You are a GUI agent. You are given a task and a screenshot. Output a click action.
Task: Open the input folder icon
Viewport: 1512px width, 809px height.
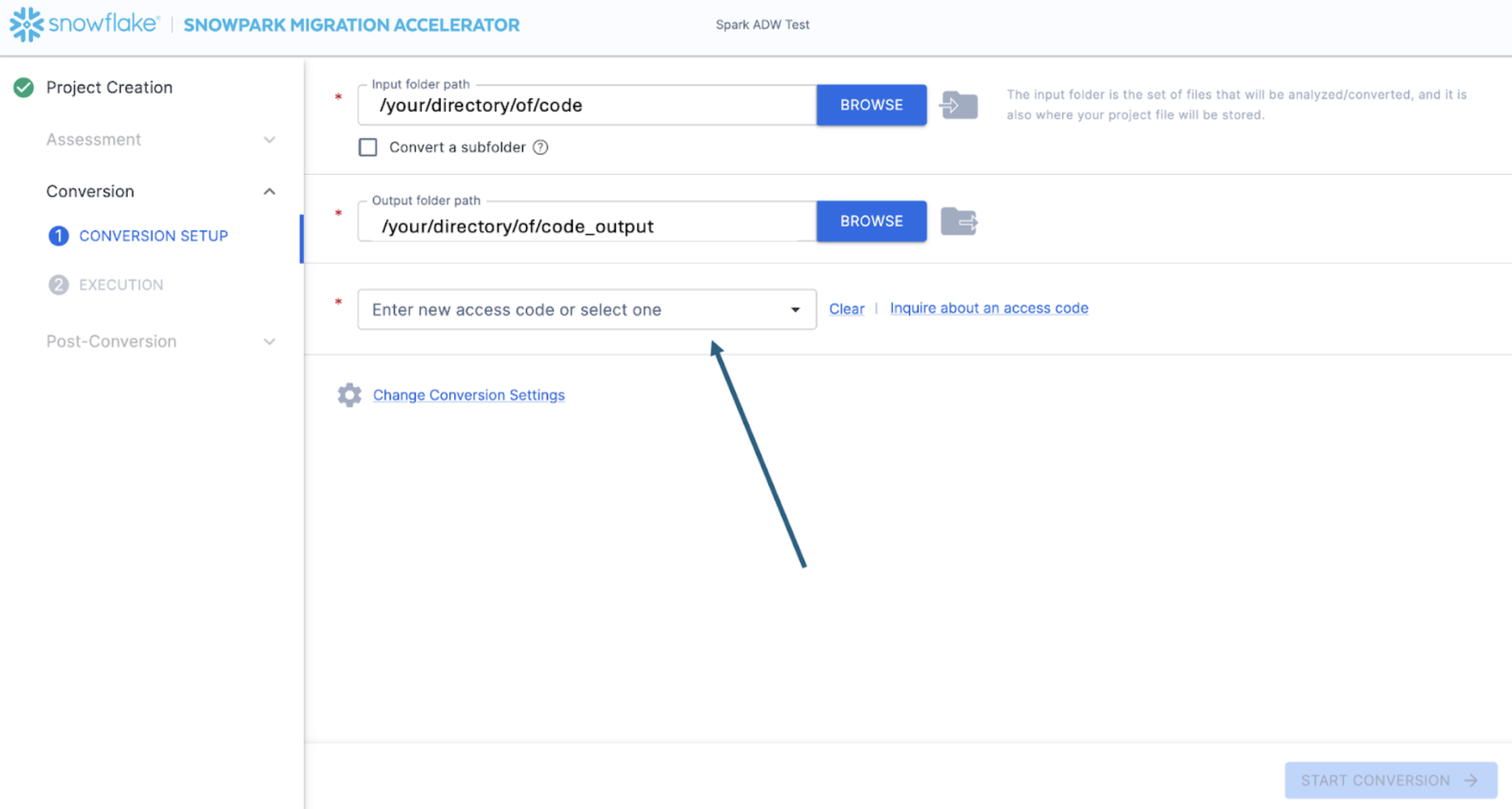(x=959, y=105)
